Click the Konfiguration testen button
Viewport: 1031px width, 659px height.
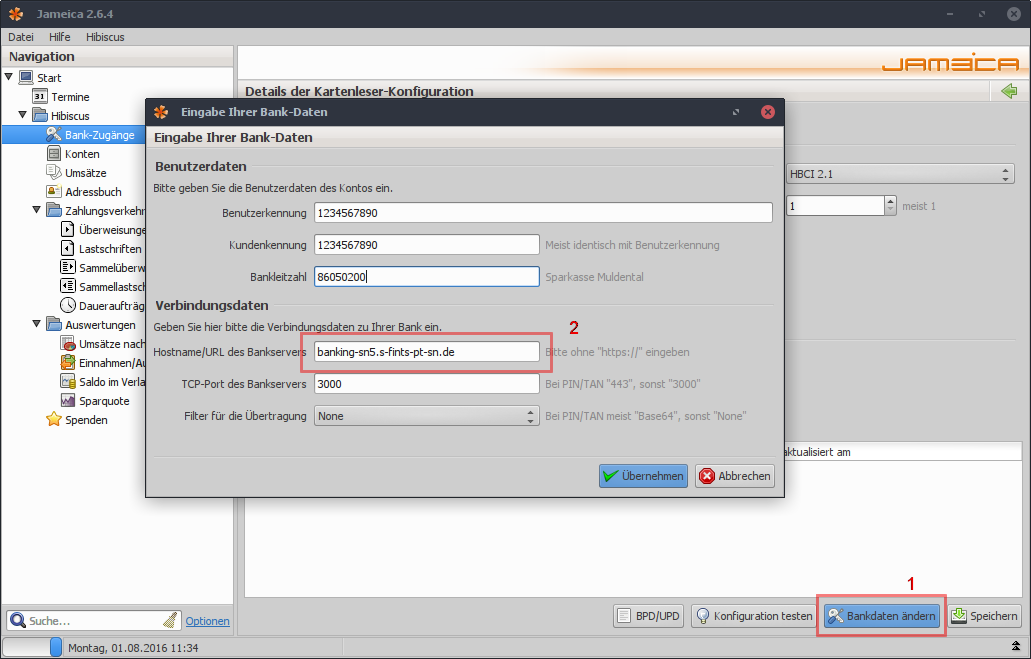click(x=754, y=616)
